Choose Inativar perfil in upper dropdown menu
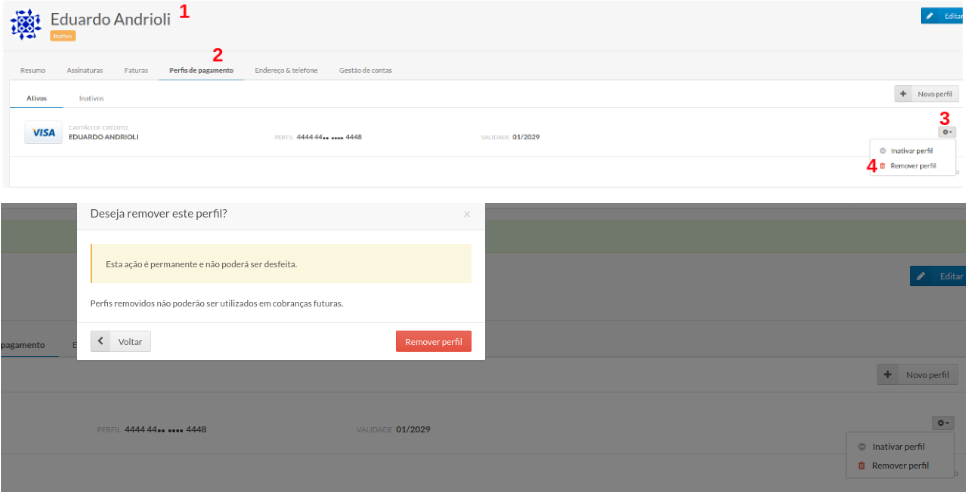 (911, 151)
